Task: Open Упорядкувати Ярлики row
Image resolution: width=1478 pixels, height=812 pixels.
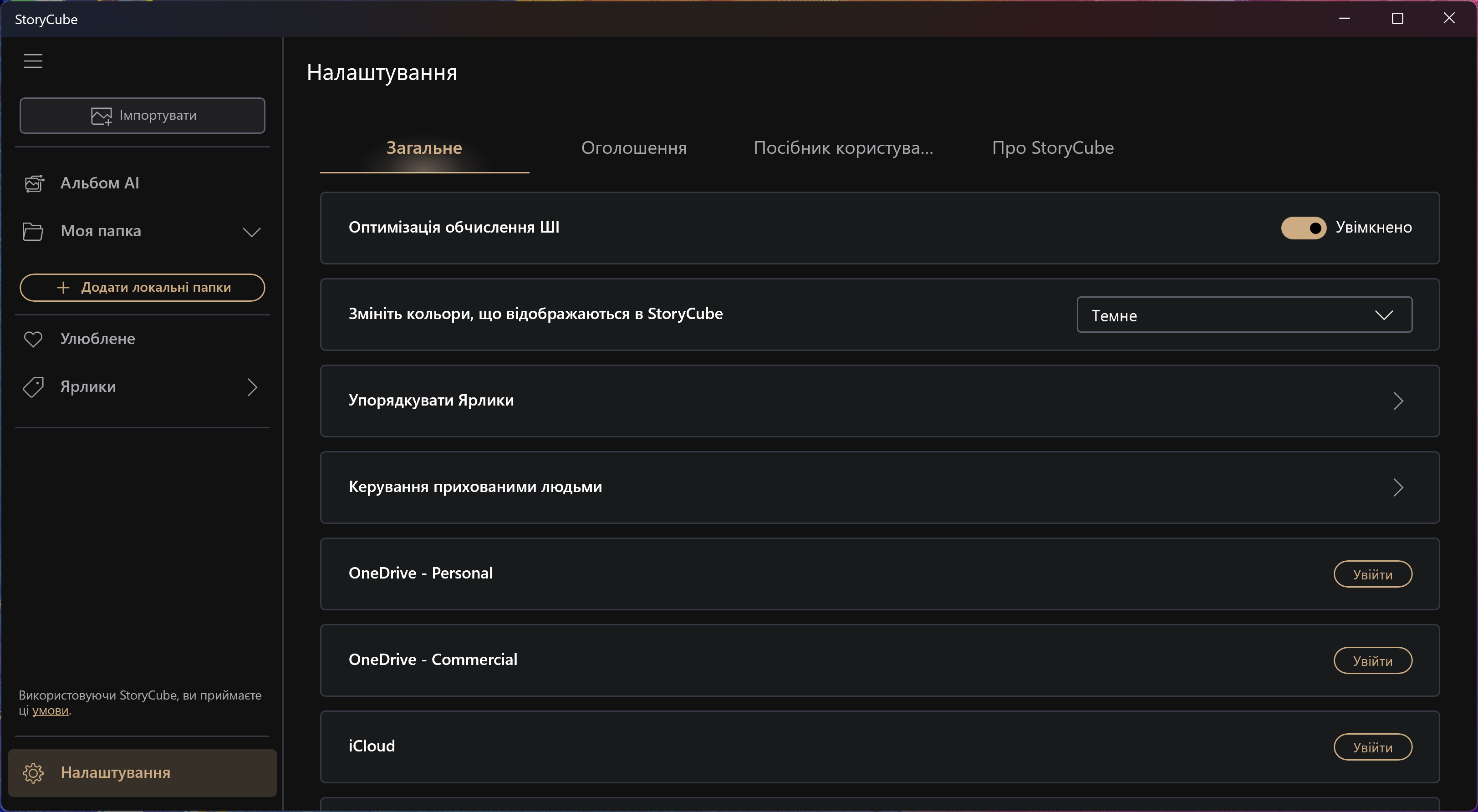Action: click(x=879, y=401)
